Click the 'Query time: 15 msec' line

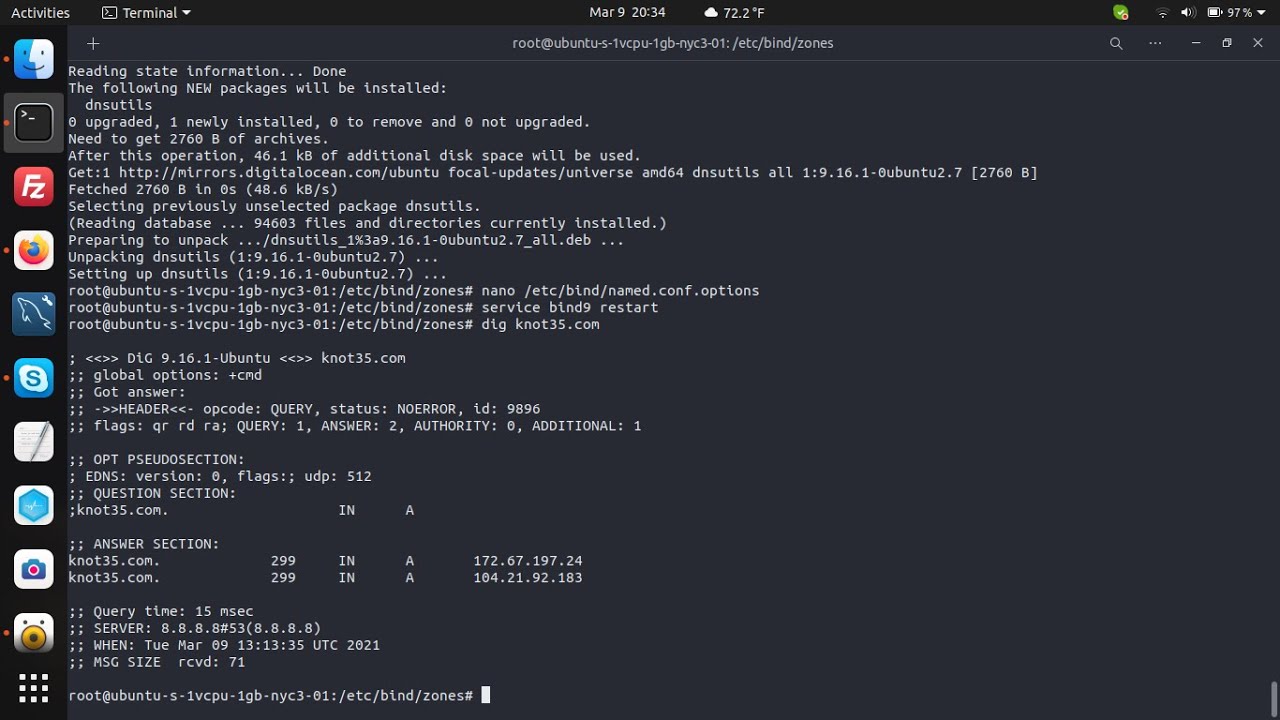161,611
